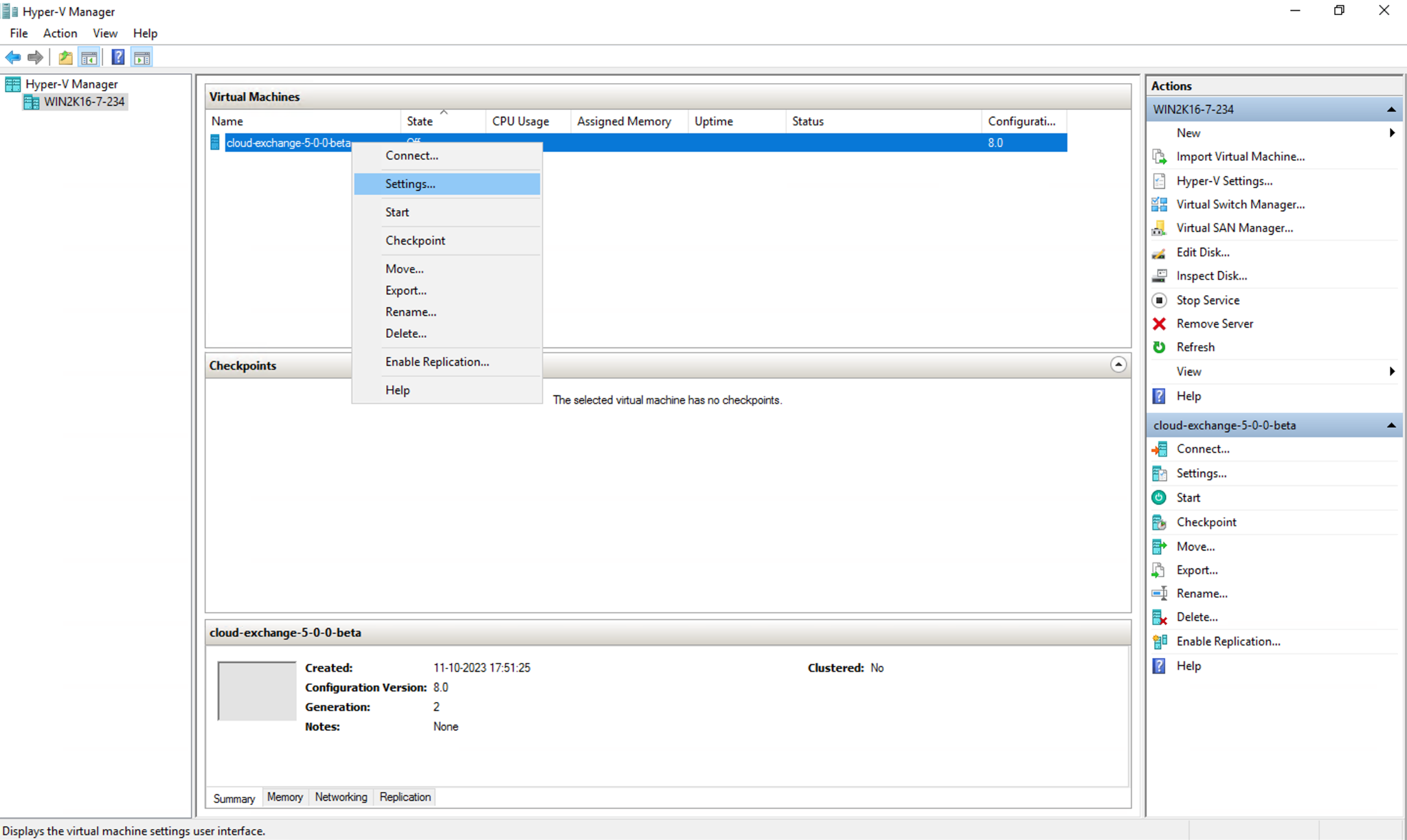The height and width of the screenshot is (840, 1407).
Task: Switch to the Replication tab
Action: coord(405,797)
